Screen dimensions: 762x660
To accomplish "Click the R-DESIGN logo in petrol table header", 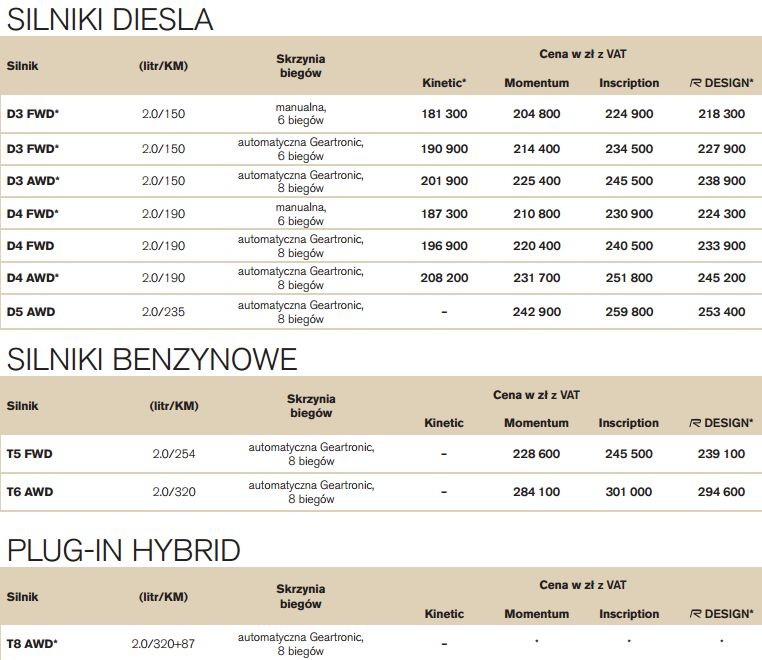I will click(x=696, y=423).
